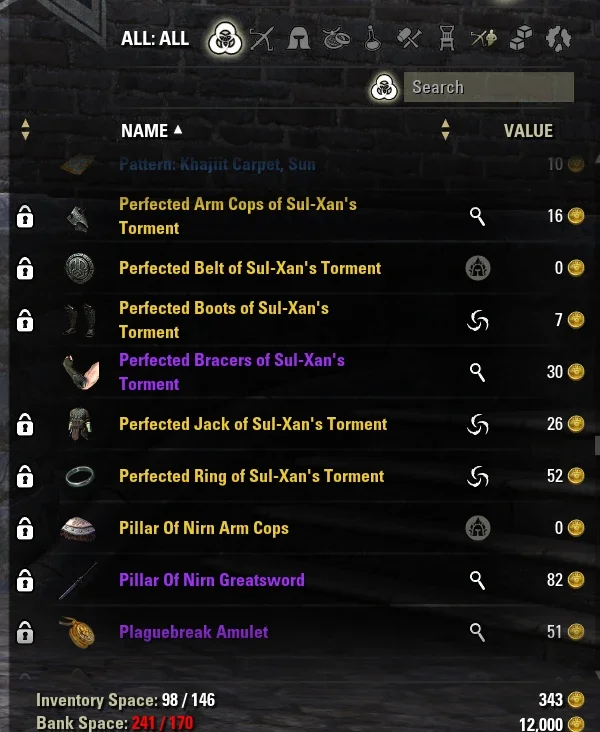Toggle lock on Plaguebreak Amulet

[25, 632]
